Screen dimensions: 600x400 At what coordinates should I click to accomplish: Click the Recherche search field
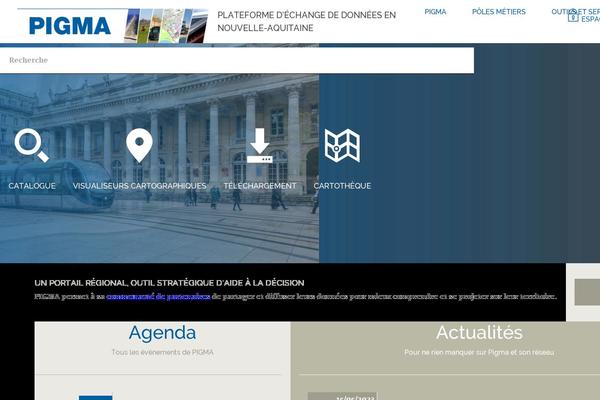pos(237,60)
